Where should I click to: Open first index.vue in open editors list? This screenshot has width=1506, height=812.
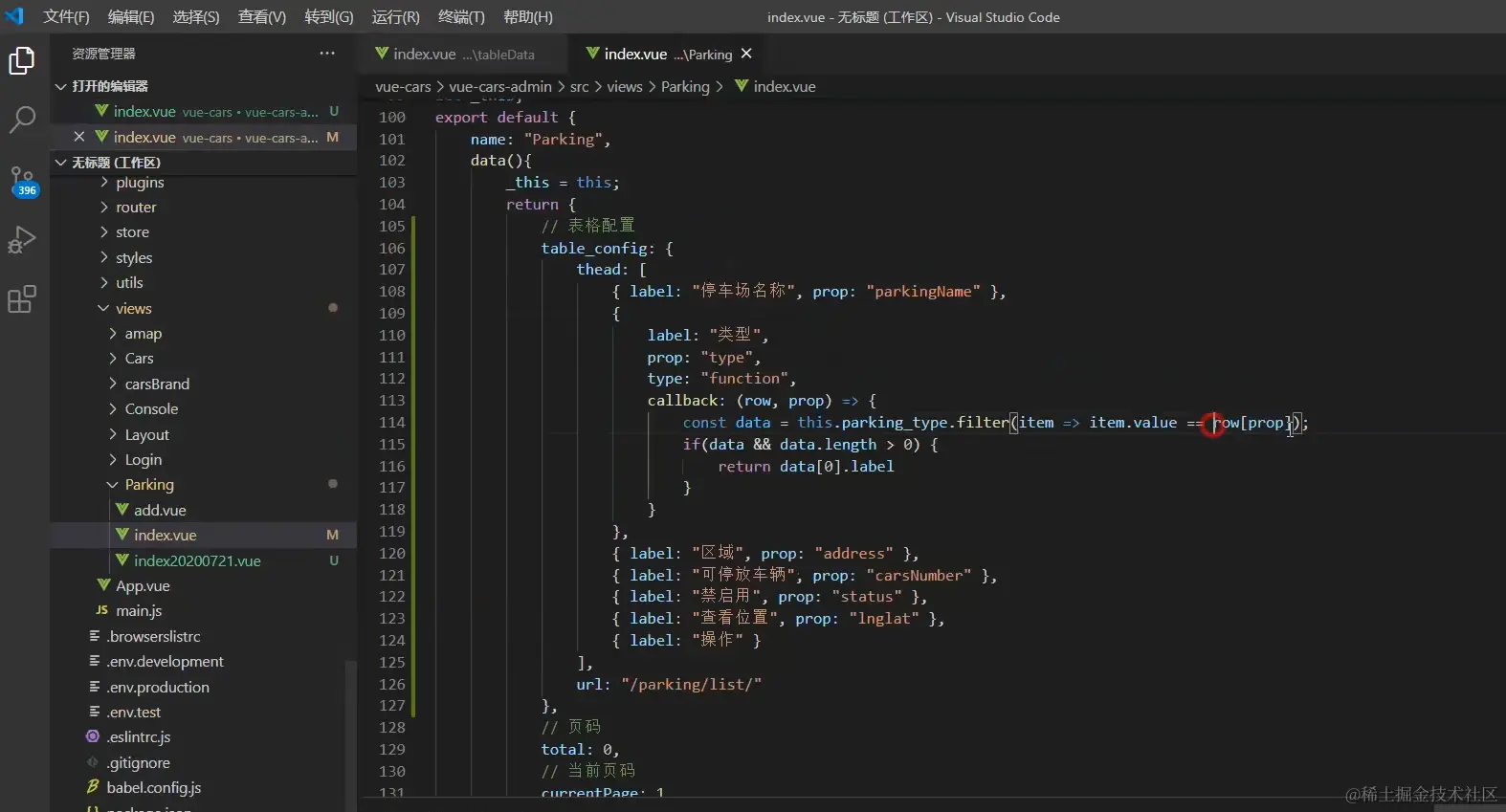coord(203,111)
